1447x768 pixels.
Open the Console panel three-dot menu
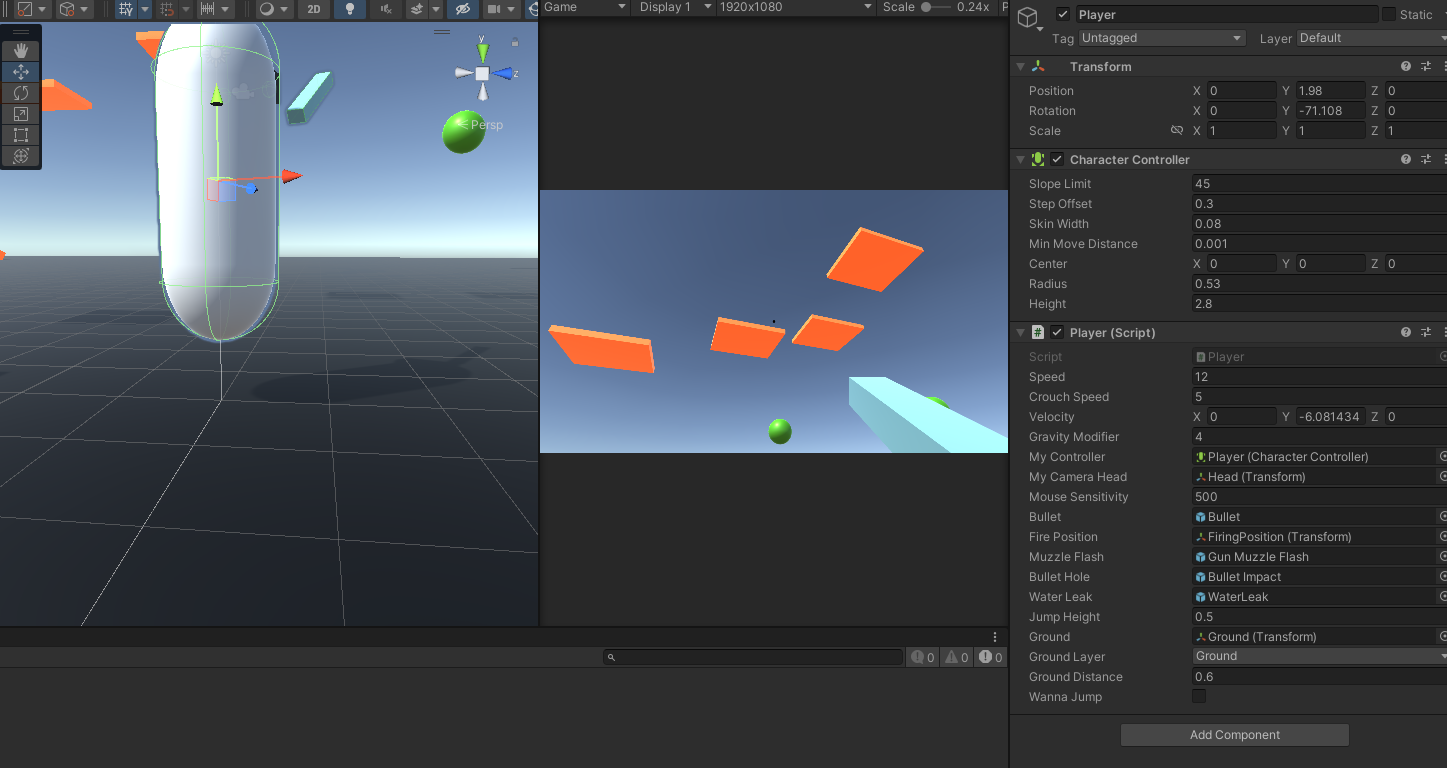coord(995,637)
